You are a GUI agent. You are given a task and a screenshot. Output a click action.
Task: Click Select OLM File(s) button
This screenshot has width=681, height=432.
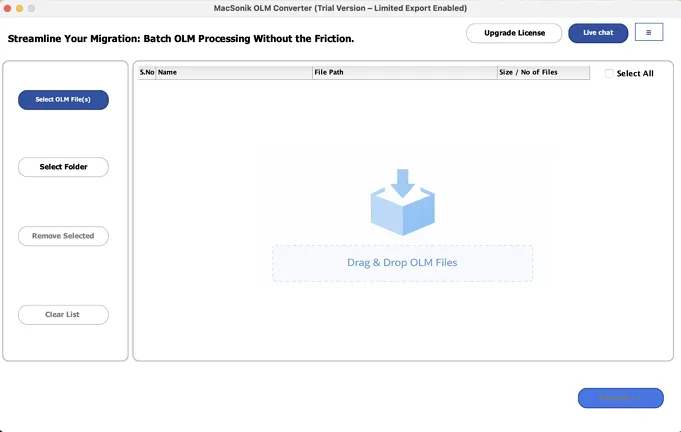(x=63, y=100)
